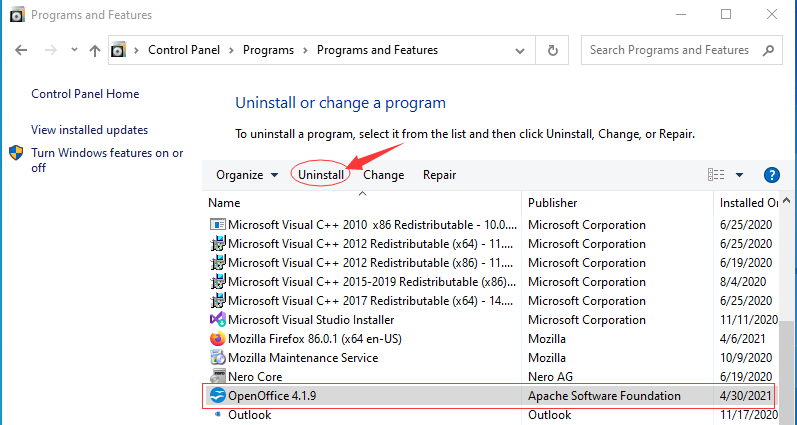Click the address bar Control Panel icon
Image resolution: width=797 pixels, height=425 pixels.
pos(118,50)
